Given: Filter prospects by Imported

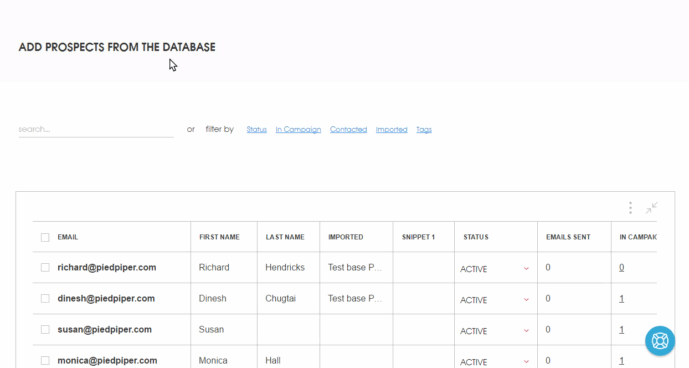Looking at the screenshot, I should 392,129.
